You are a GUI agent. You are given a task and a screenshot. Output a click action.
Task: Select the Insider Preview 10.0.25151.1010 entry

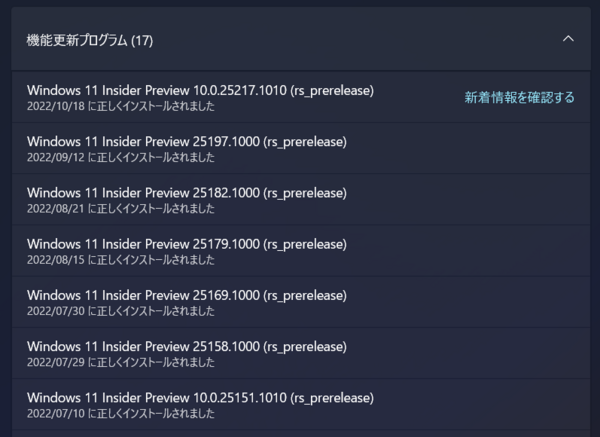coord(200,397)
